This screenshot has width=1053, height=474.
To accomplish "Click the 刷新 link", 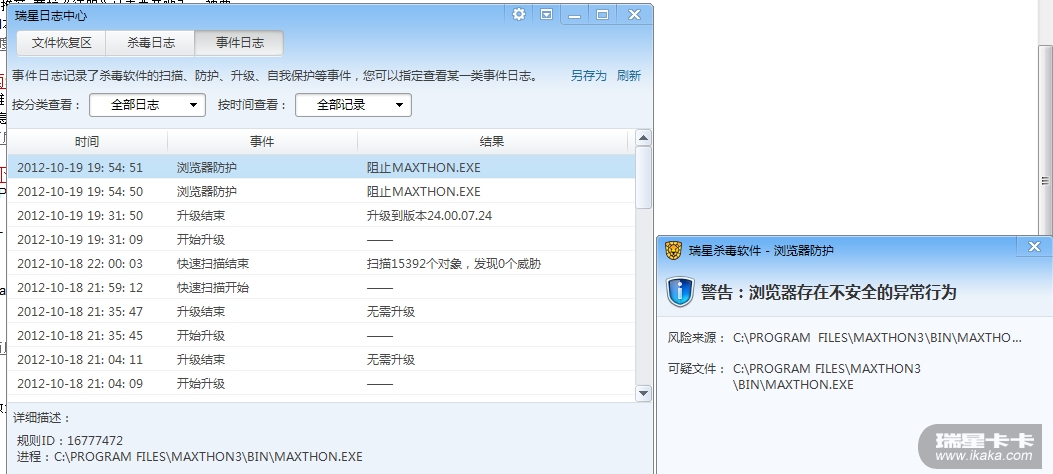I will click(629, 76).
